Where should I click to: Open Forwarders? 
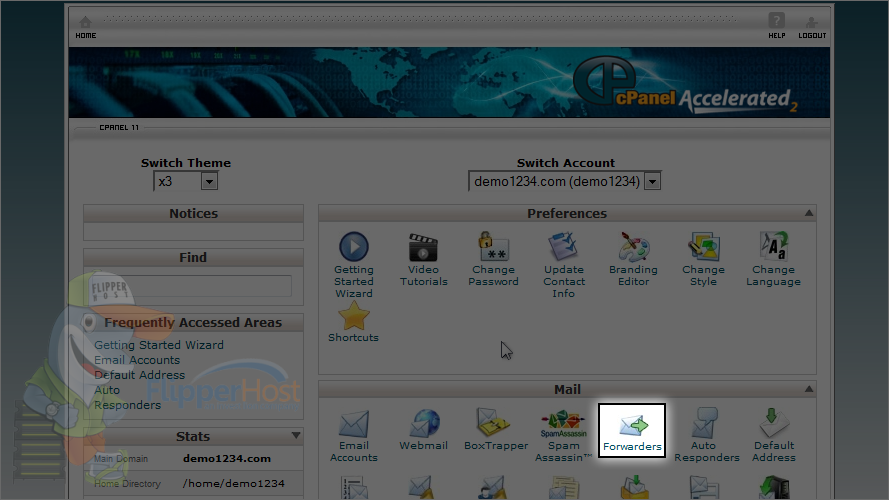632,431
